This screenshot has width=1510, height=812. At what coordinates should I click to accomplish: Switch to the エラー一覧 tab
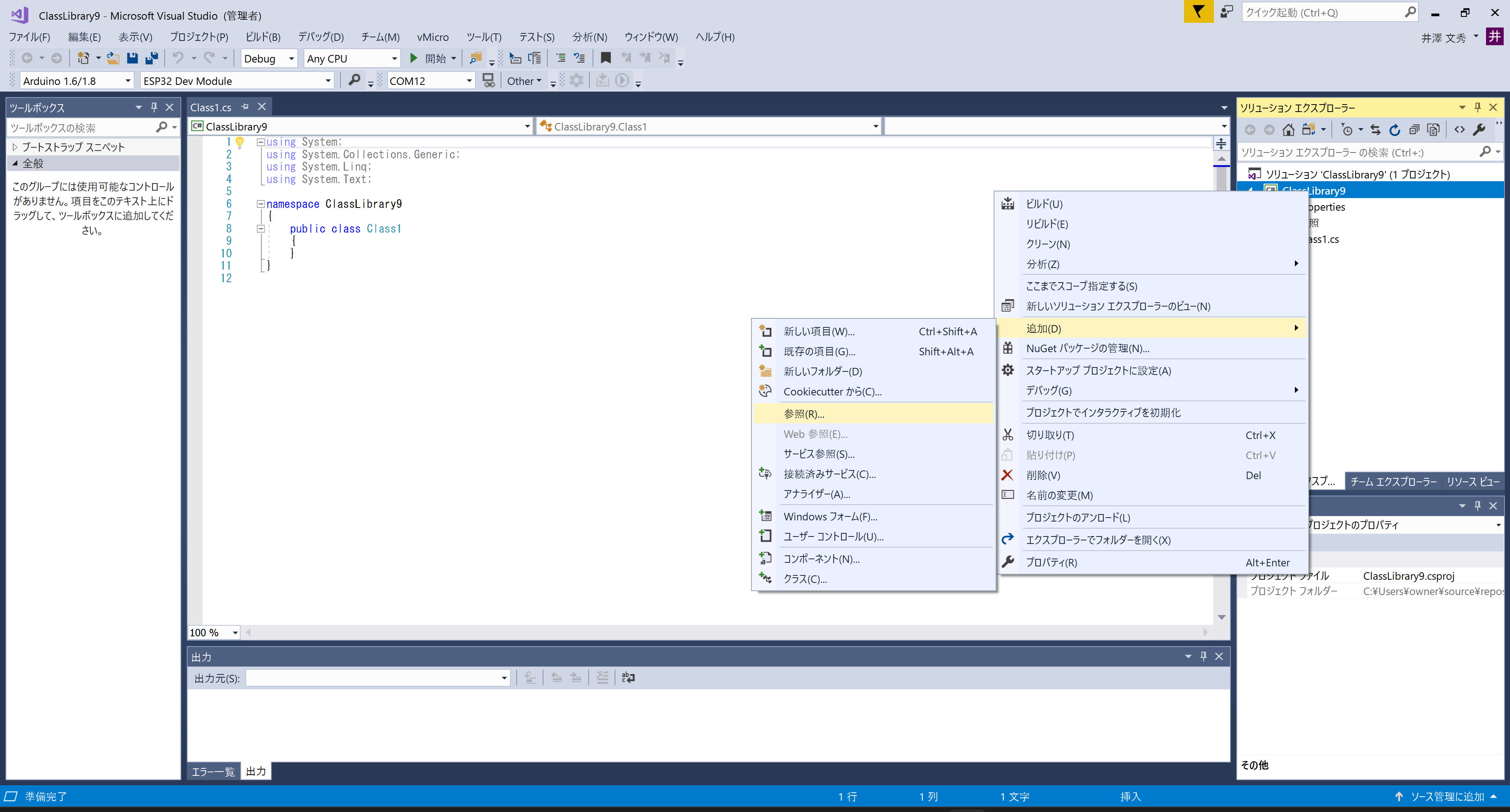(x=213, y=771)
